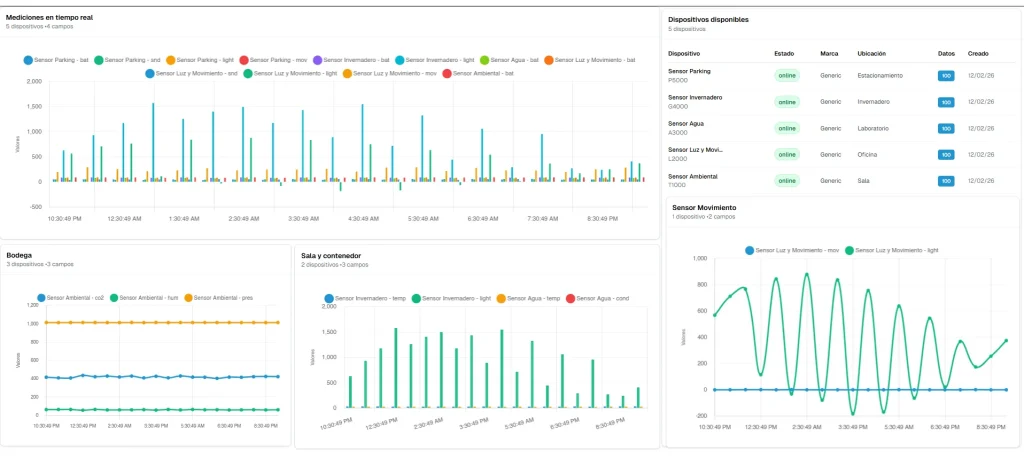The height and width of the screenshot is (458, 1024).
Task: Hide Sensor Parking - snd legend series
Action: coord(99,61)
